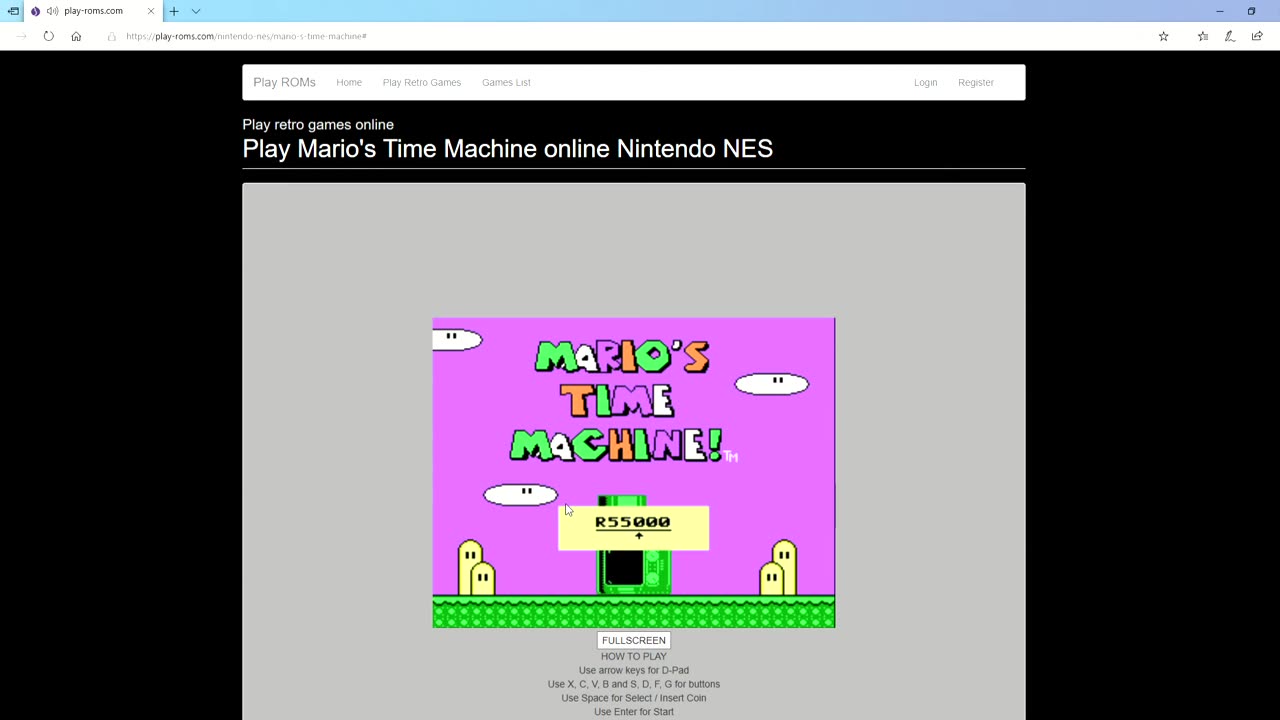
Task: Click the HOW TO PLAY text
Action: click(634, 656)
